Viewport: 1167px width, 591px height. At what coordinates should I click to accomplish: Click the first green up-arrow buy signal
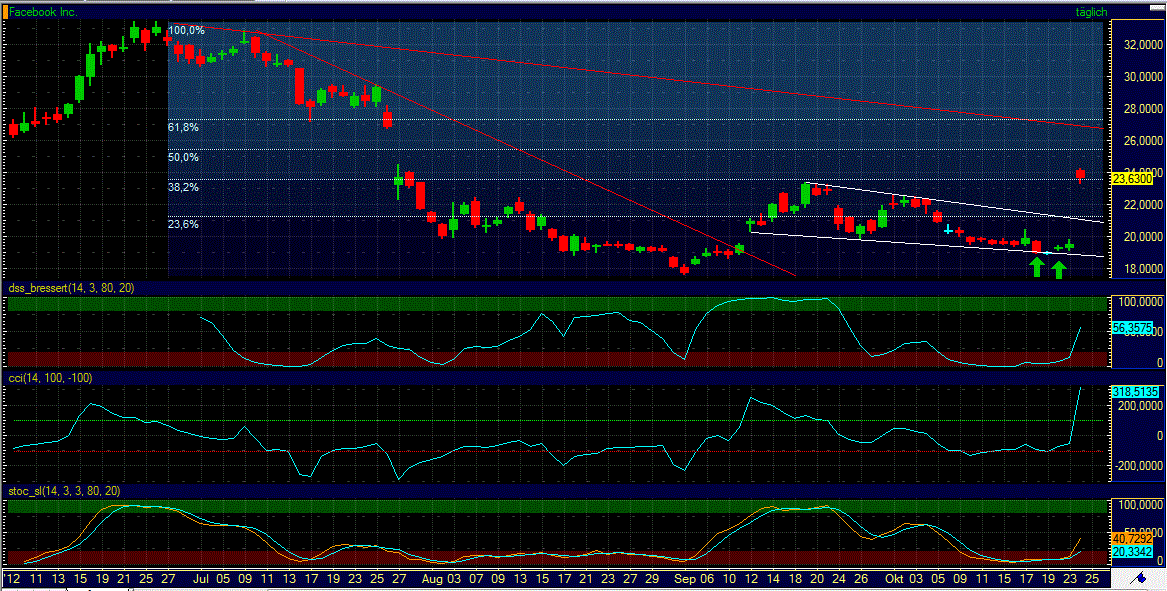coord(1037,265)
